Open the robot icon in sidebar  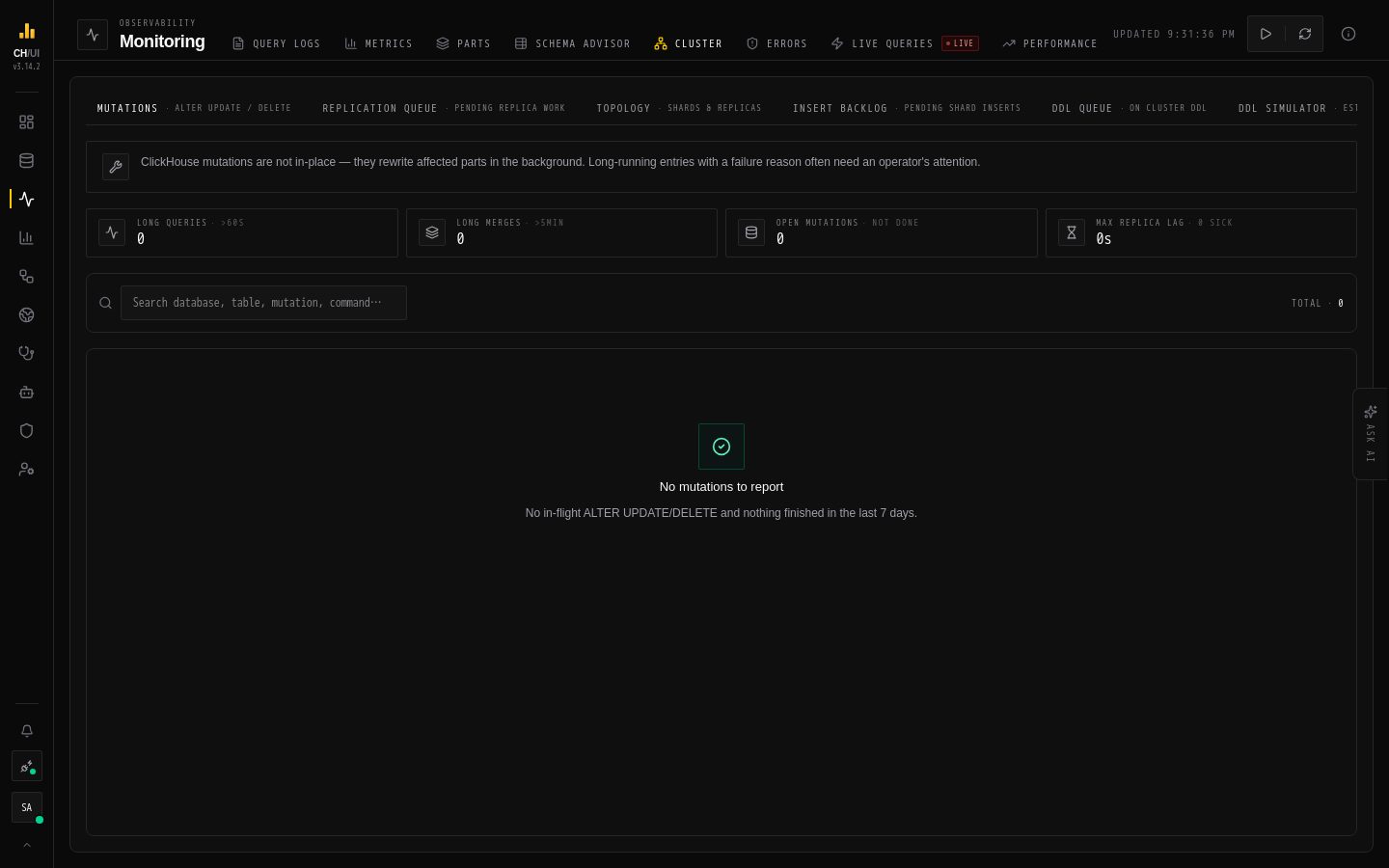[x=26, y=393]
